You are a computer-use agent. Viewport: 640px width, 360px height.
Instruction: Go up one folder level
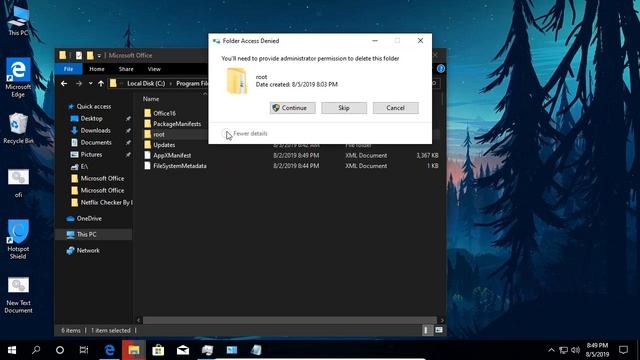coord(101,84)
